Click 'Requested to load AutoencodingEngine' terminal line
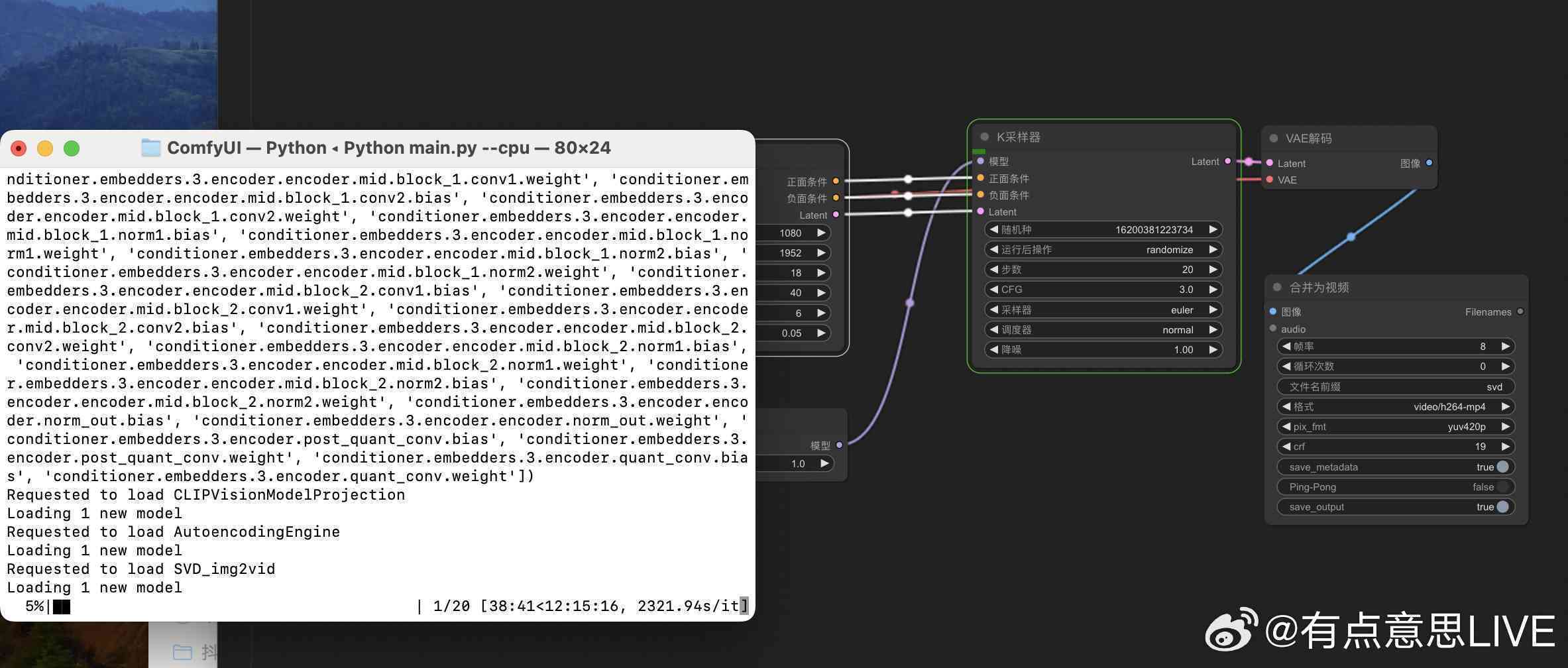Image resolution: width=1568 pixels, height=668 pixels. point(173,531)
